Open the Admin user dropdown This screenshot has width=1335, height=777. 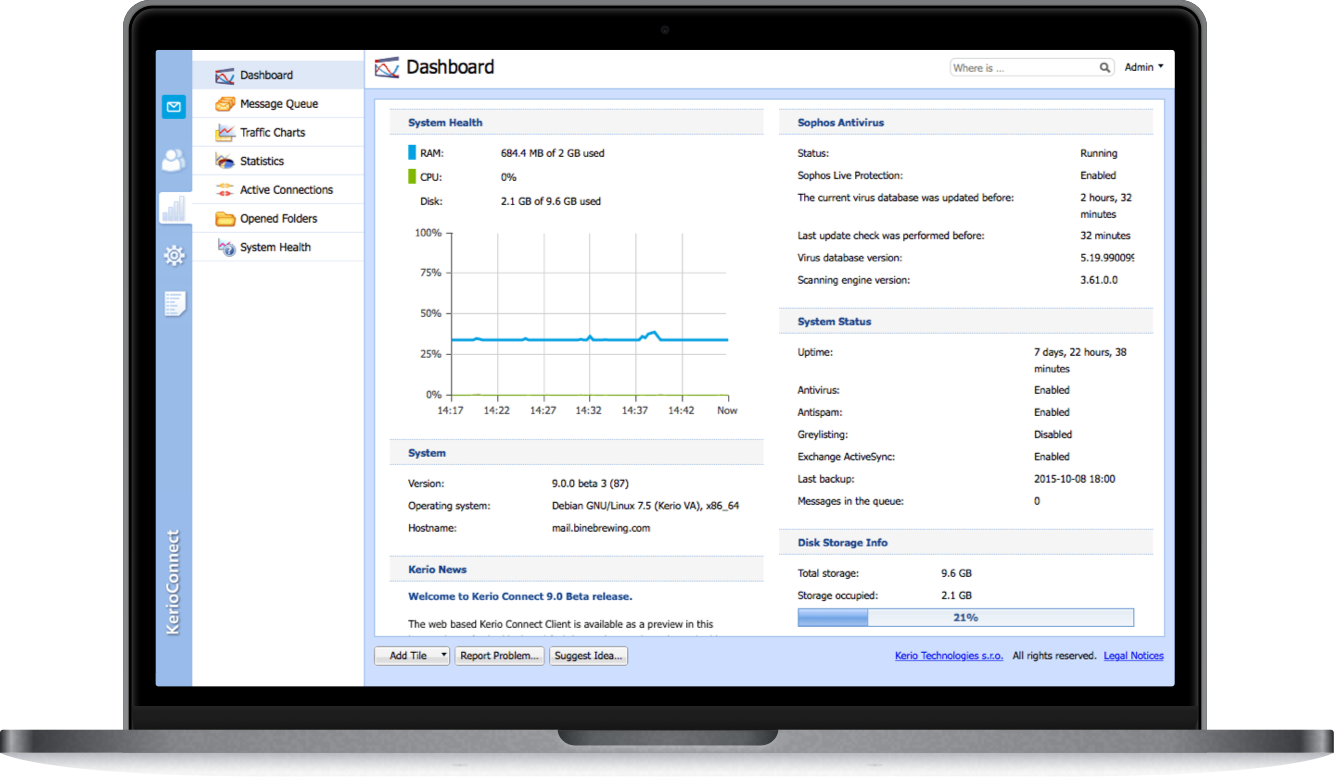pos(1144,67)
